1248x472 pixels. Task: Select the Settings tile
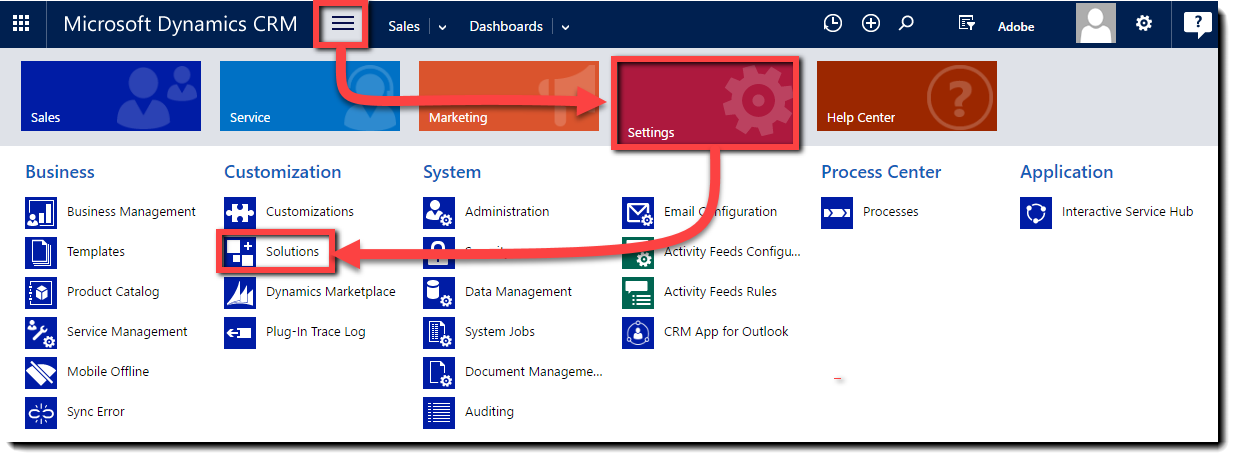(x=704, y=104)
